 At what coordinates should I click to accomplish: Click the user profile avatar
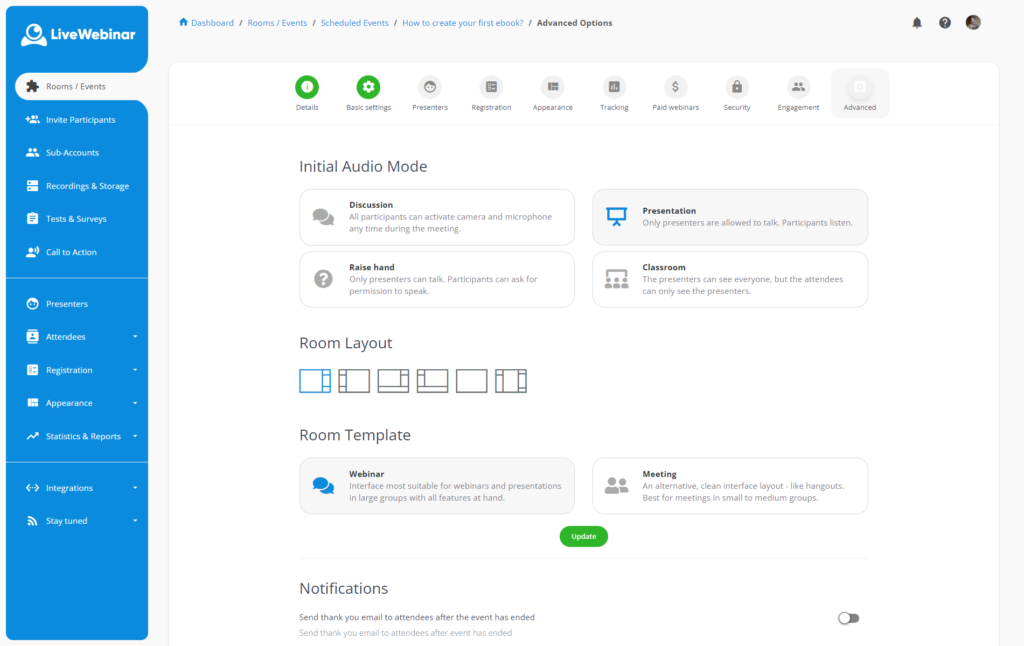973,23
